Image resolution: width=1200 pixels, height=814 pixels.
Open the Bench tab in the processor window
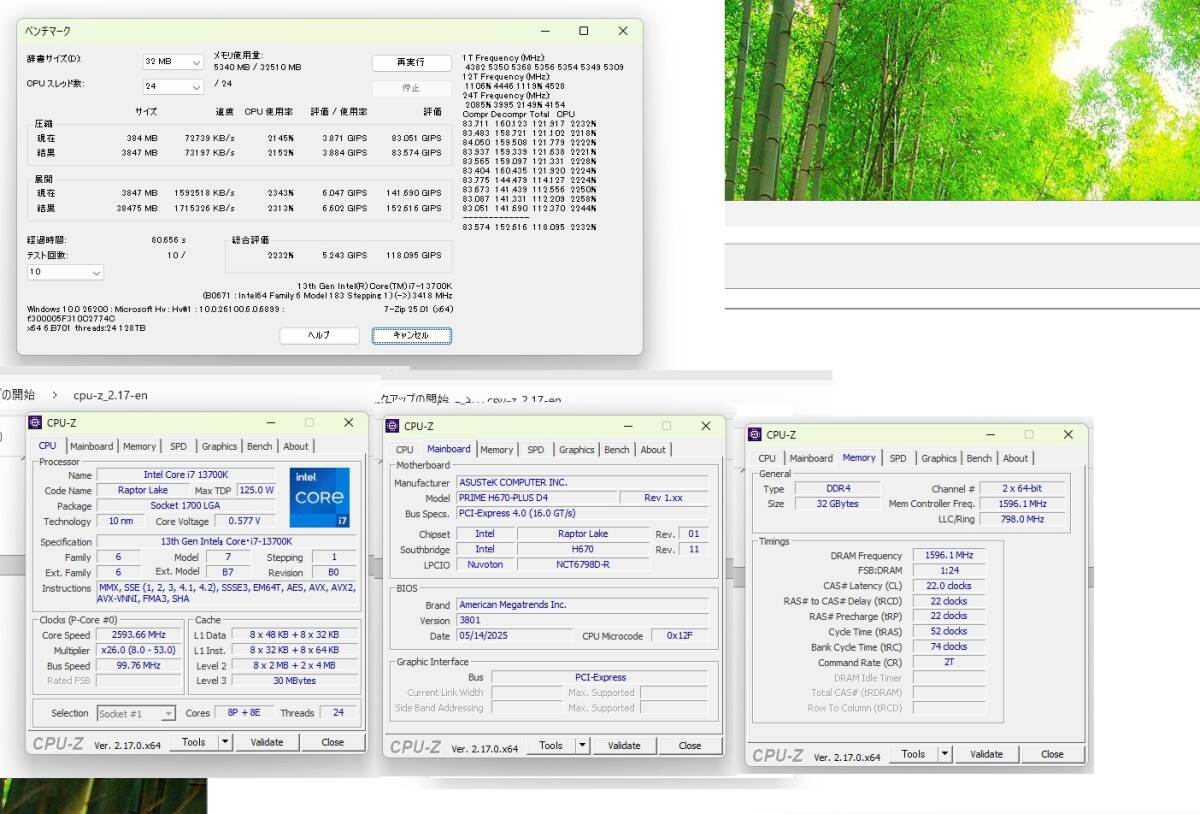[x=259, y=446]
